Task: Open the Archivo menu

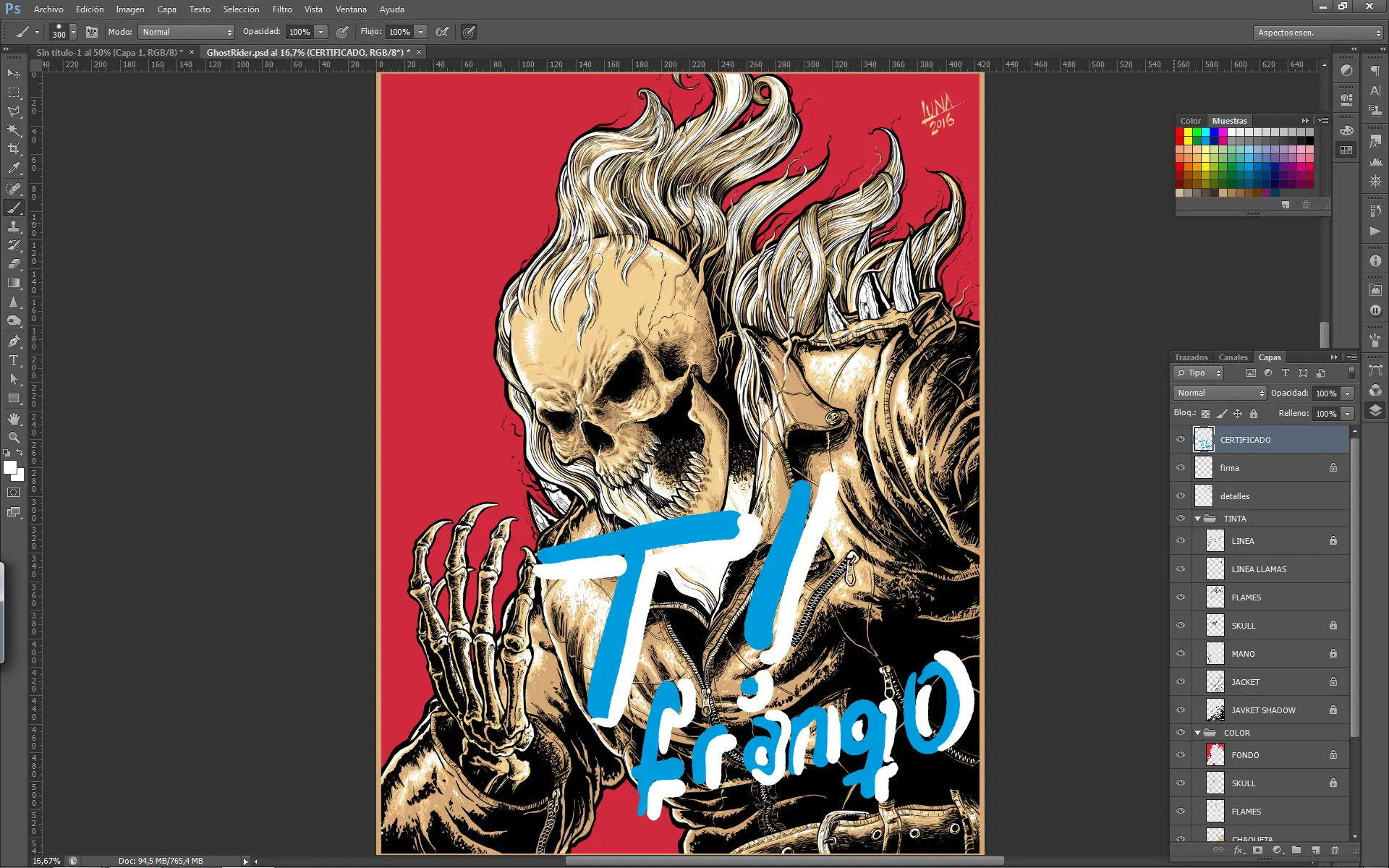Action: (x=48, y=9)
